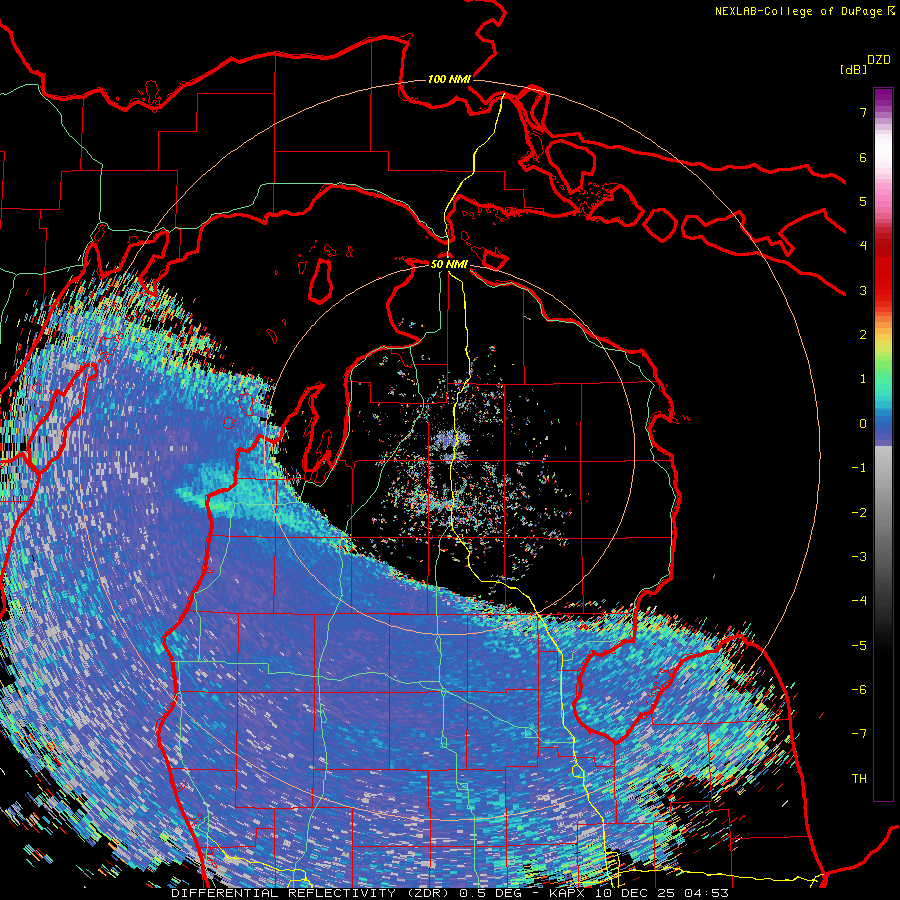This screenshot has height=900, width=900.
Task: Click the DZD legend title
Action: (879, 60)
